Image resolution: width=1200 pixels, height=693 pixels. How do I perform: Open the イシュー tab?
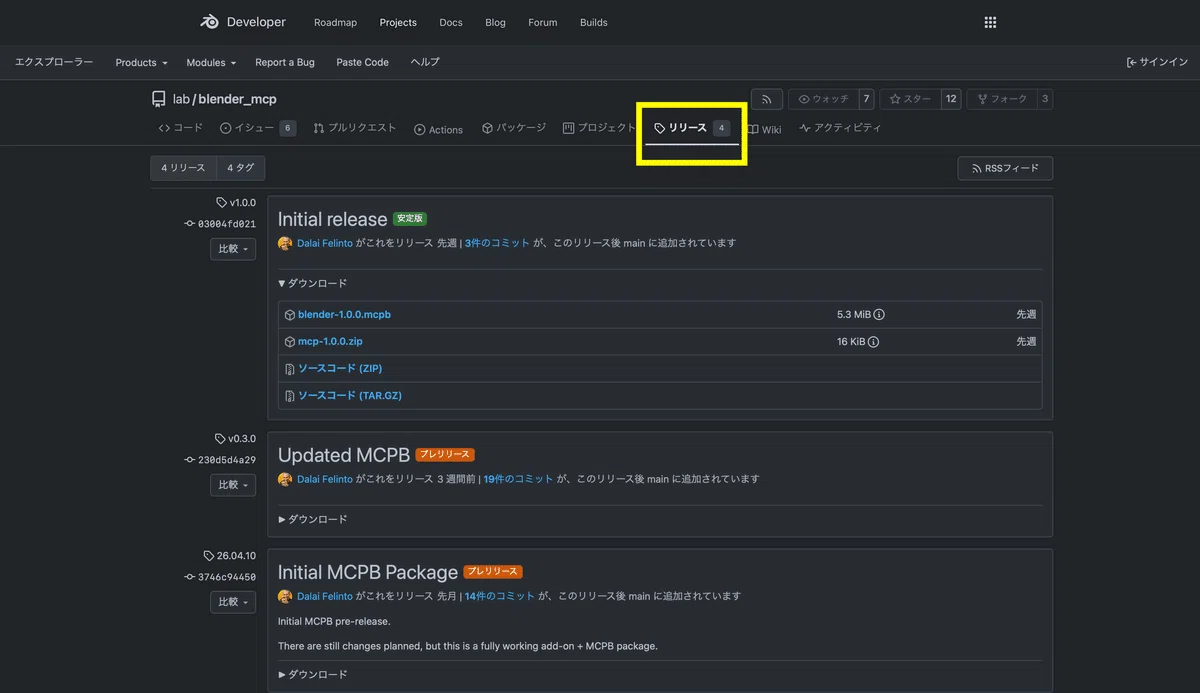pyautogui.click(x=257, y=128)
